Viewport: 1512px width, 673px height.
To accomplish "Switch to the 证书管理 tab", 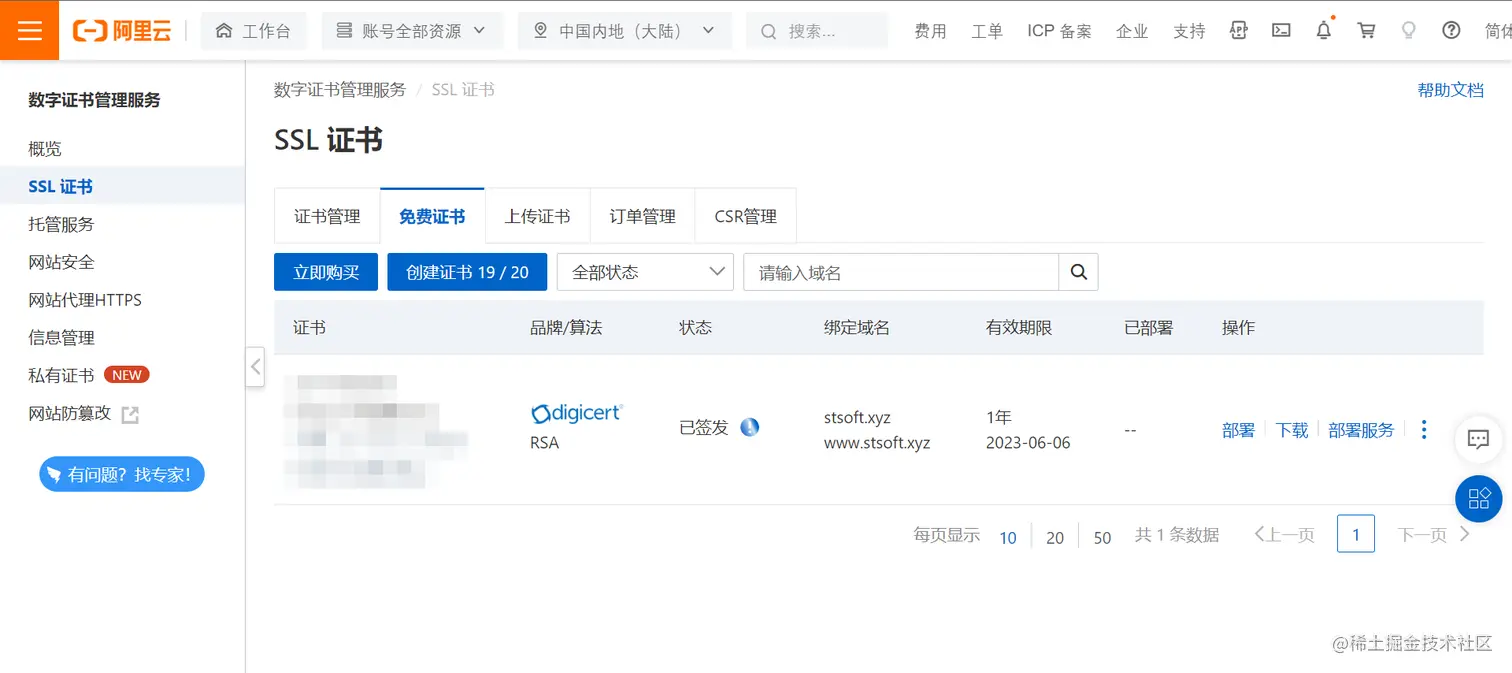I will tap(327, 216).
